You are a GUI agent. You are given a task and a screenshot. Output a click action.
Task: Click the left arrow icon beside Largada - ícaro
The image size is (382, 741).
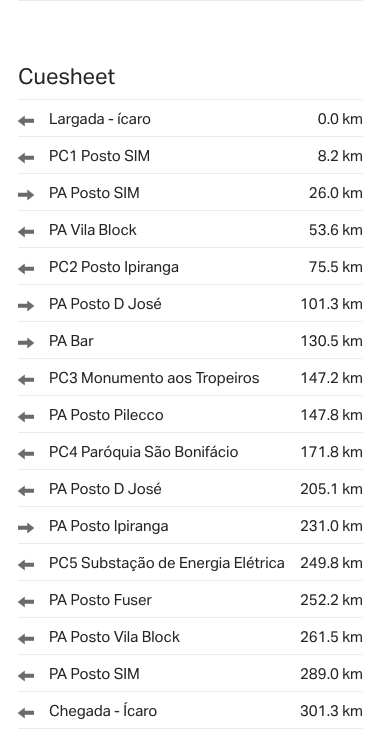click(x=26, y=121)
